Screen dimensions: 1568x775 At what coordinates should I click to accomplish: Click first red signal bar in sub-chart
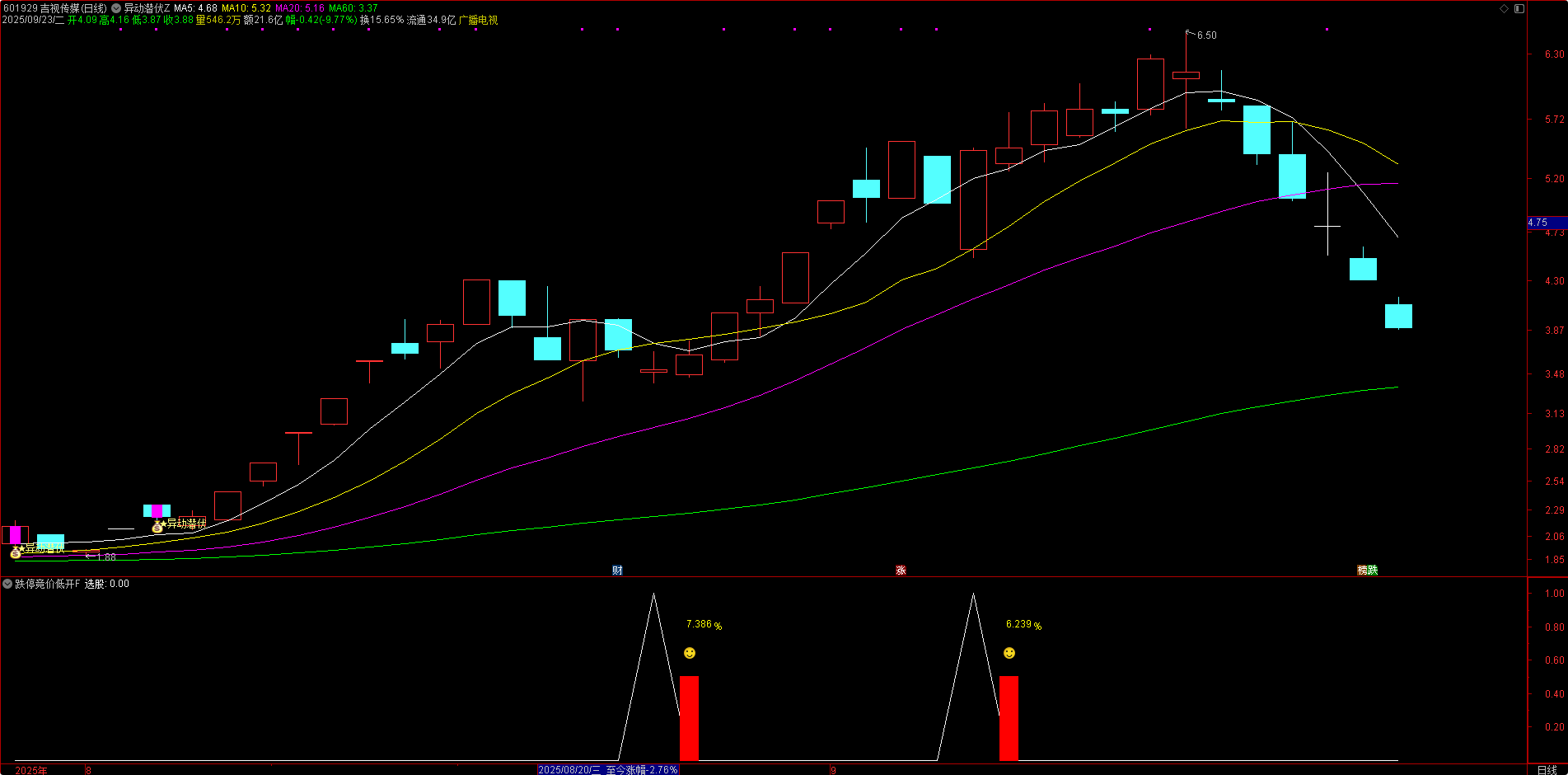coord(689,717)
